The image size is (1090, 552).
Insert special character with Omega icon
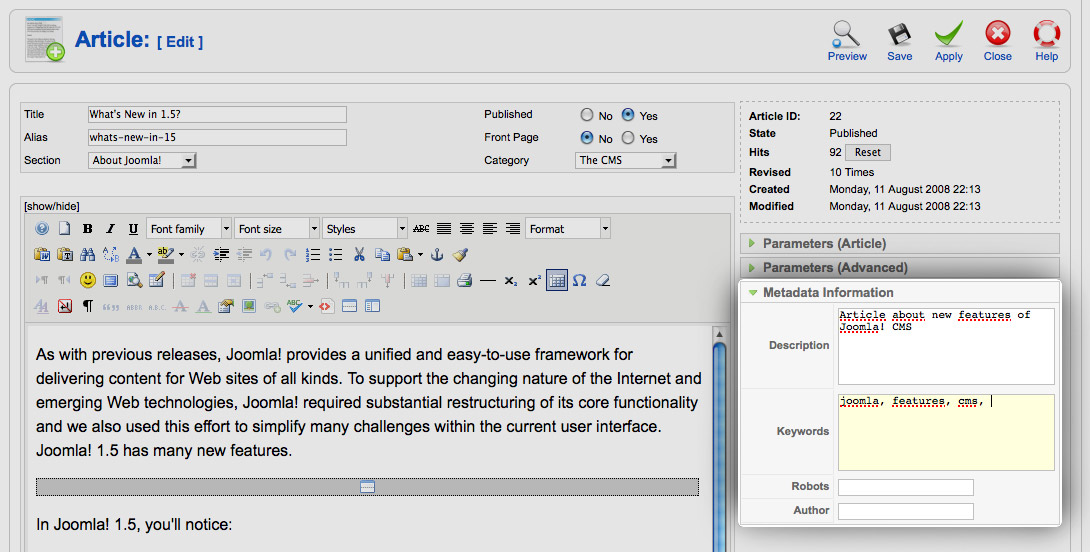[580, 280]
